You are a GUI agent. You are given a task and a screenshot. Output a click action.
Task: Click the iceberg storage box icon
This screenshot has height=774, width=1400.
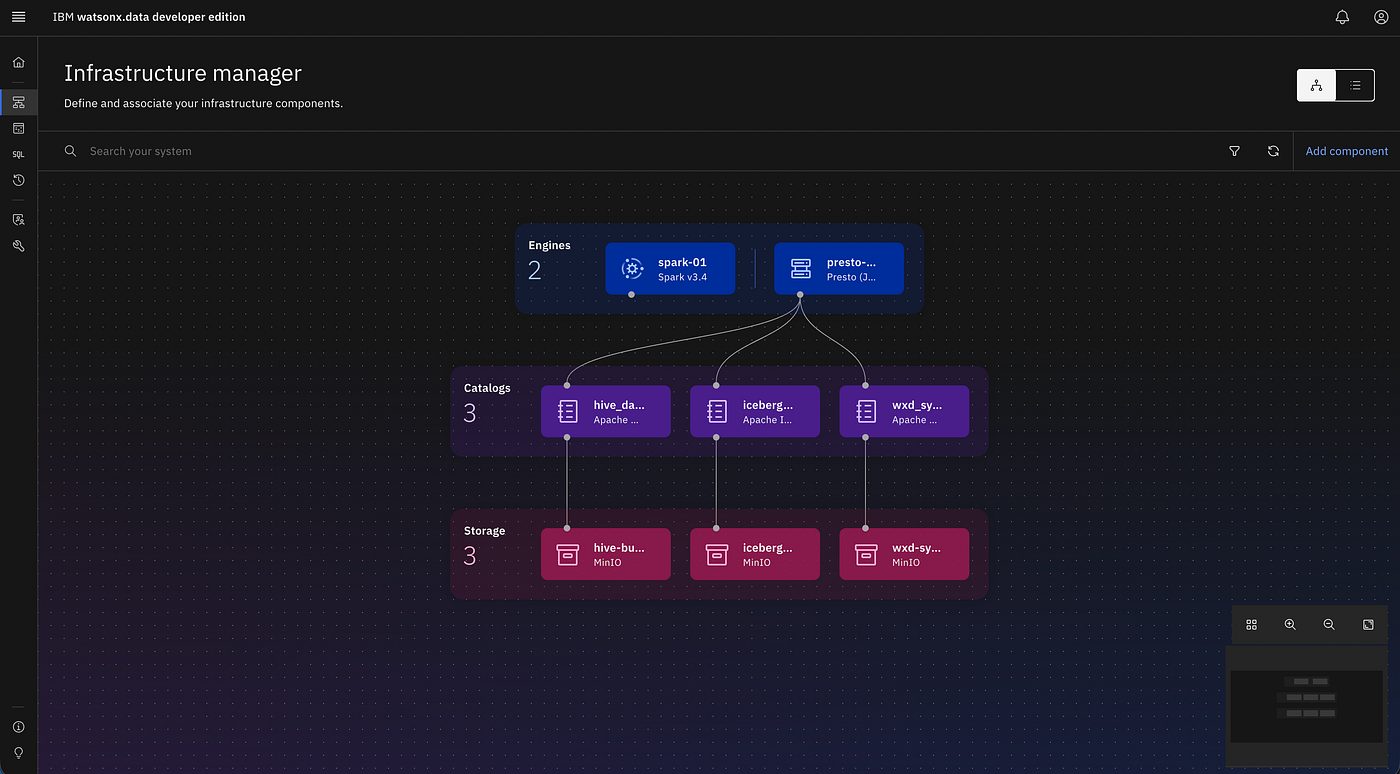coord(717,554)
